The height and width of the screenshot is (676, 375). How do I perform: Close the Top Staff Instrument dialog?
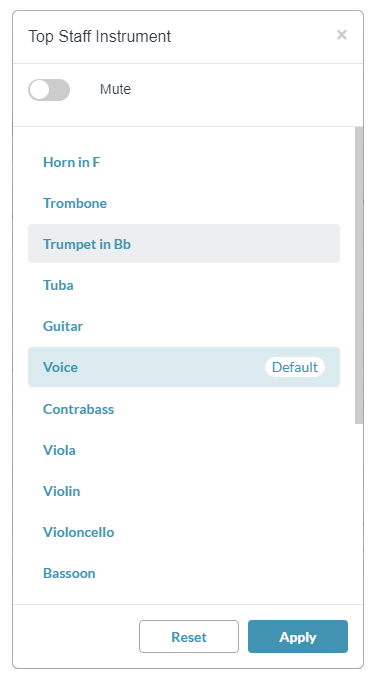click(341, 34)
